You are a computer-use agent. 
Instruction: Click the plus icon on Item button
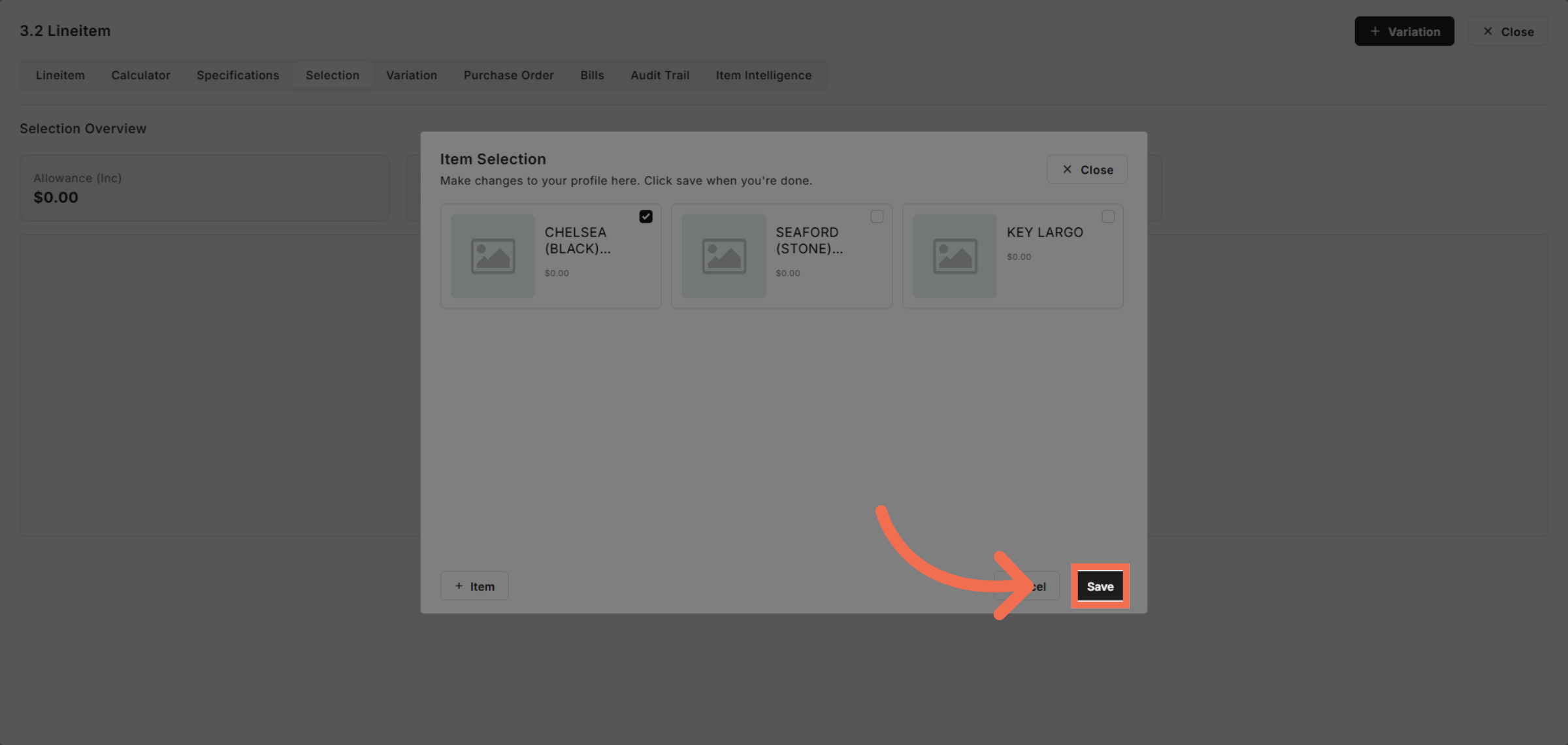(x=459, y=586)
